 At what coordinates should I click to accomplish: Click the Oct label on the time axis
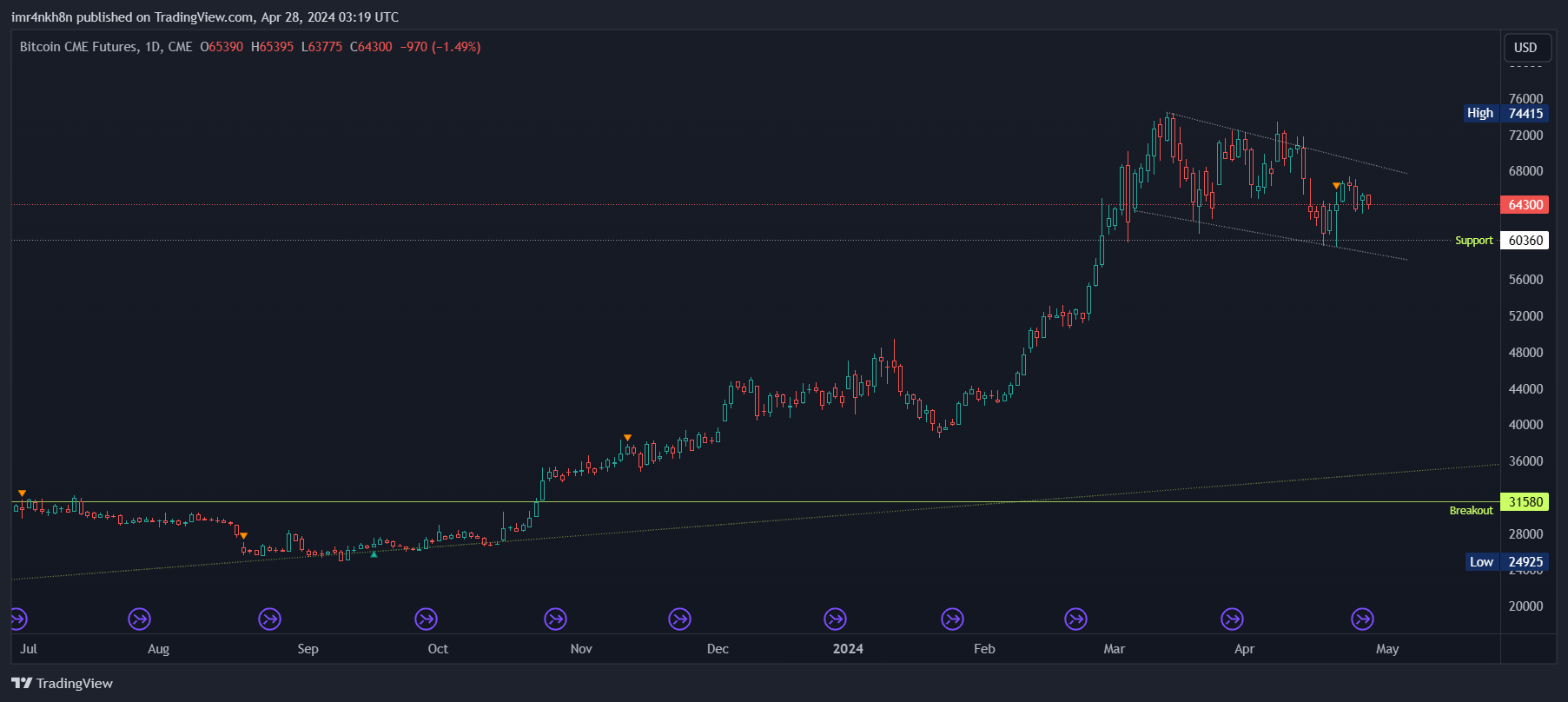[x=438, y=649]
